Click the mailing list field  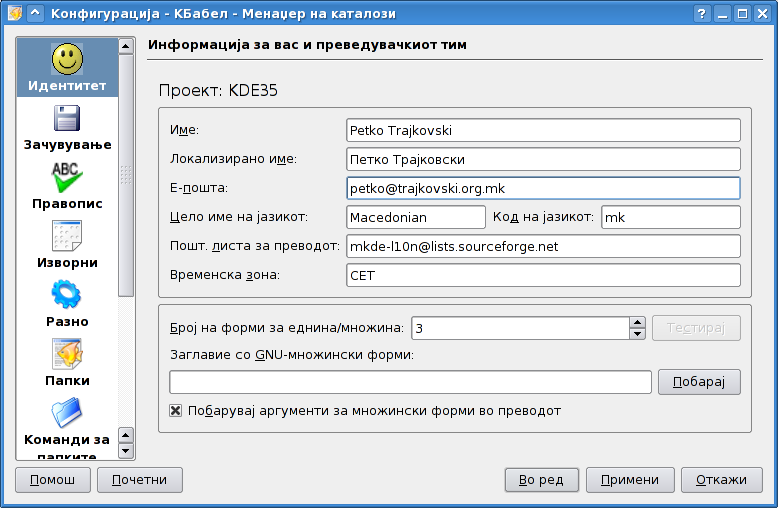click(543, 246)
